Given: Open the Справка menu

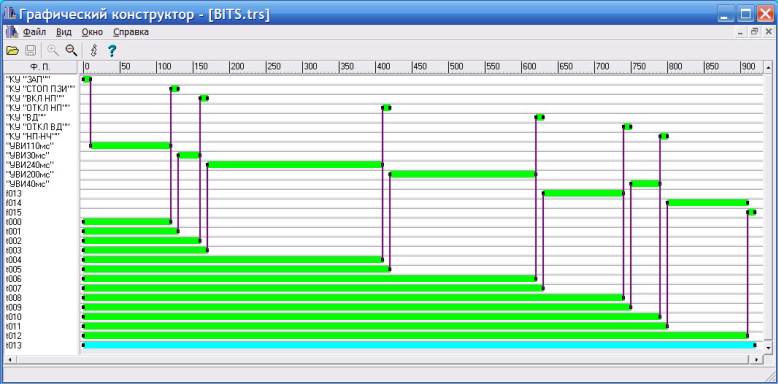Looking at the screenshot, I should click(131, 32).
